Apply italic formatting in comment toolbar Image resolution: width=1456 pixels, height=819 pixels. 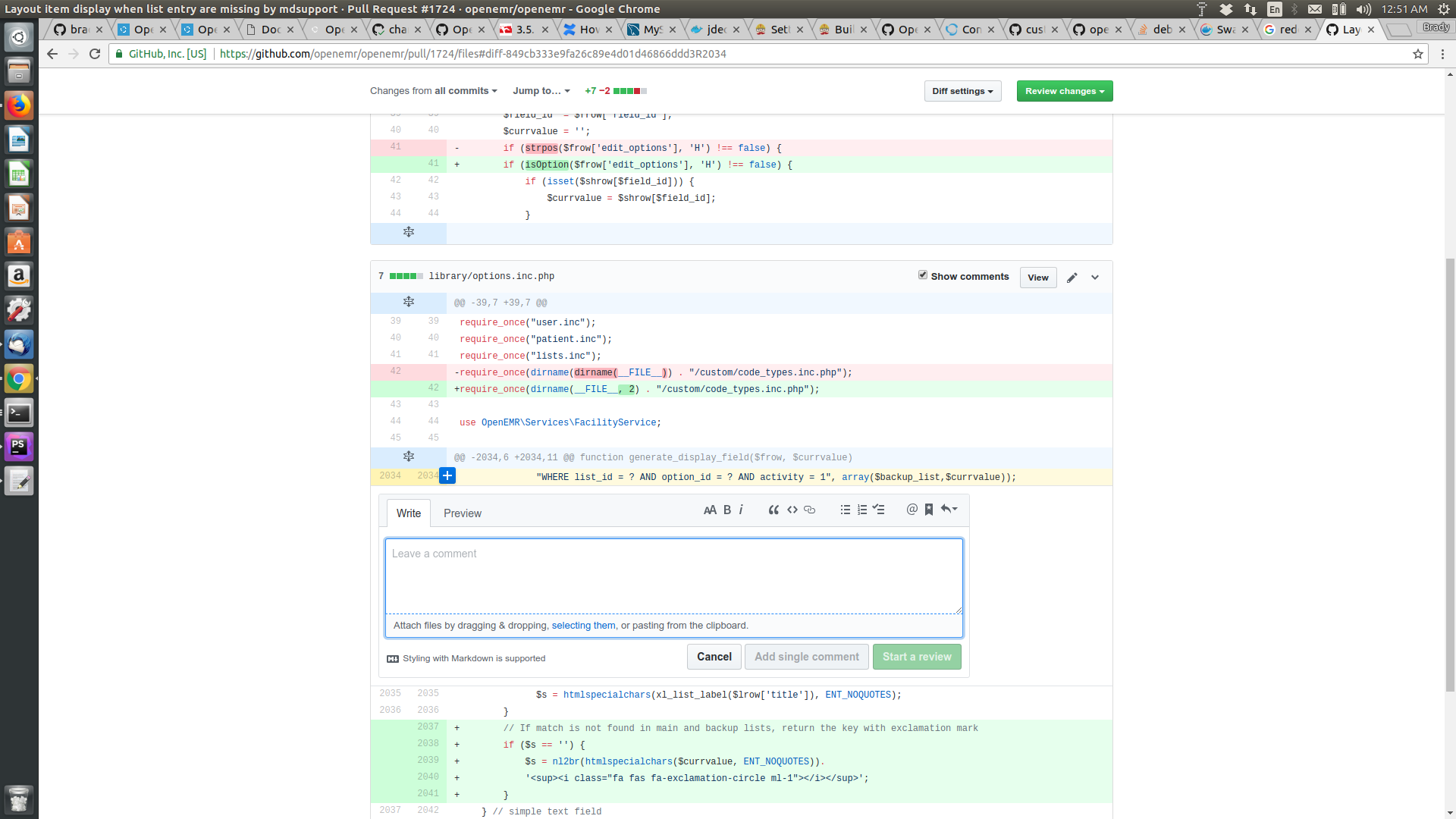coord(741,510)
